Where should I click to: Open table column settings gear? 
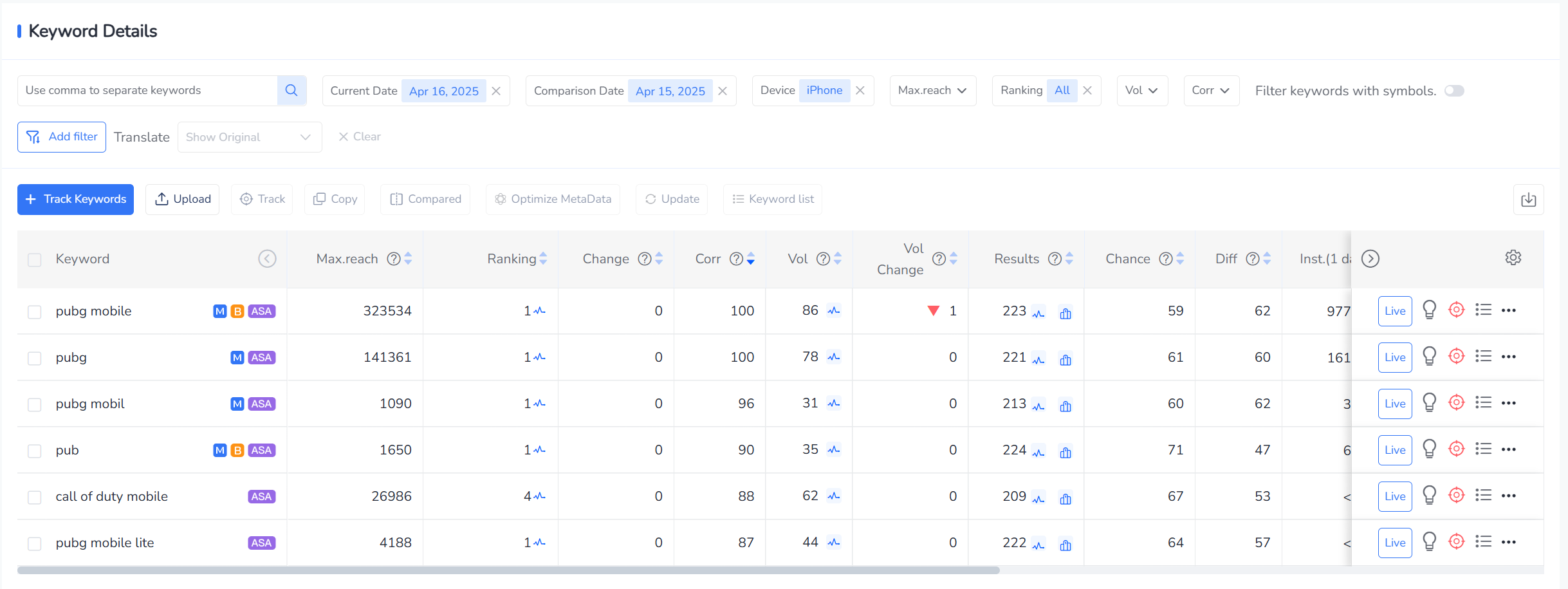click(x=1513, y=258)
